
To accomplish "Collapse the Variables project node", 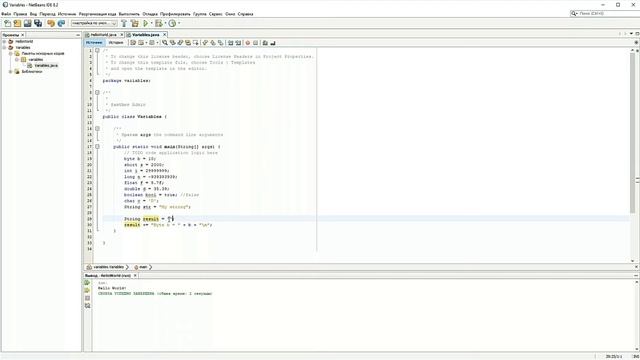I will click(x=4, y=47).
